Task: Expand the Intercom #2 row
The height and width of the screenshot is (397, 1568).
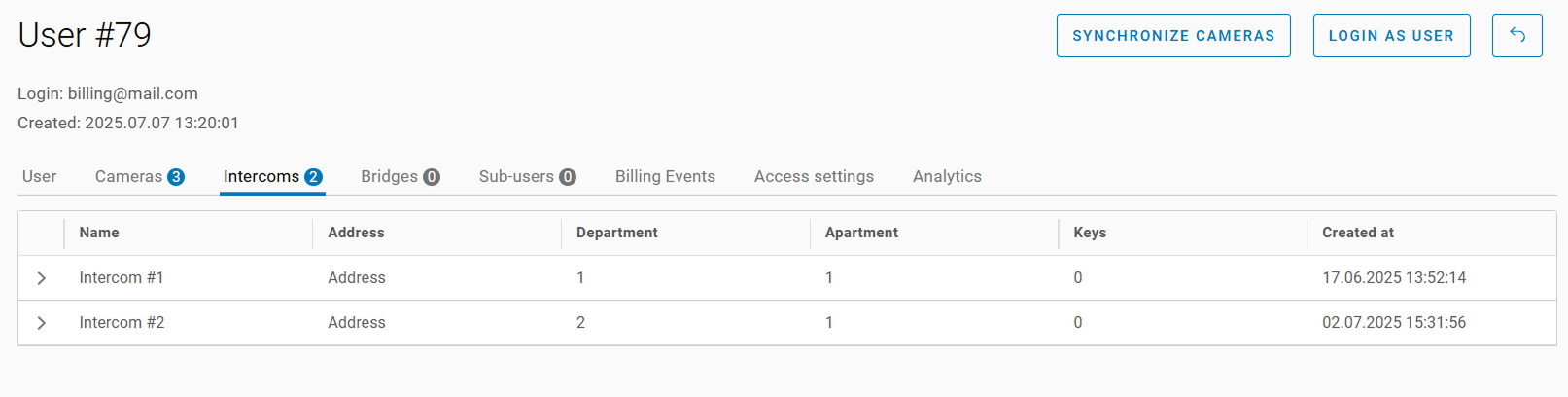Action: 42,323
